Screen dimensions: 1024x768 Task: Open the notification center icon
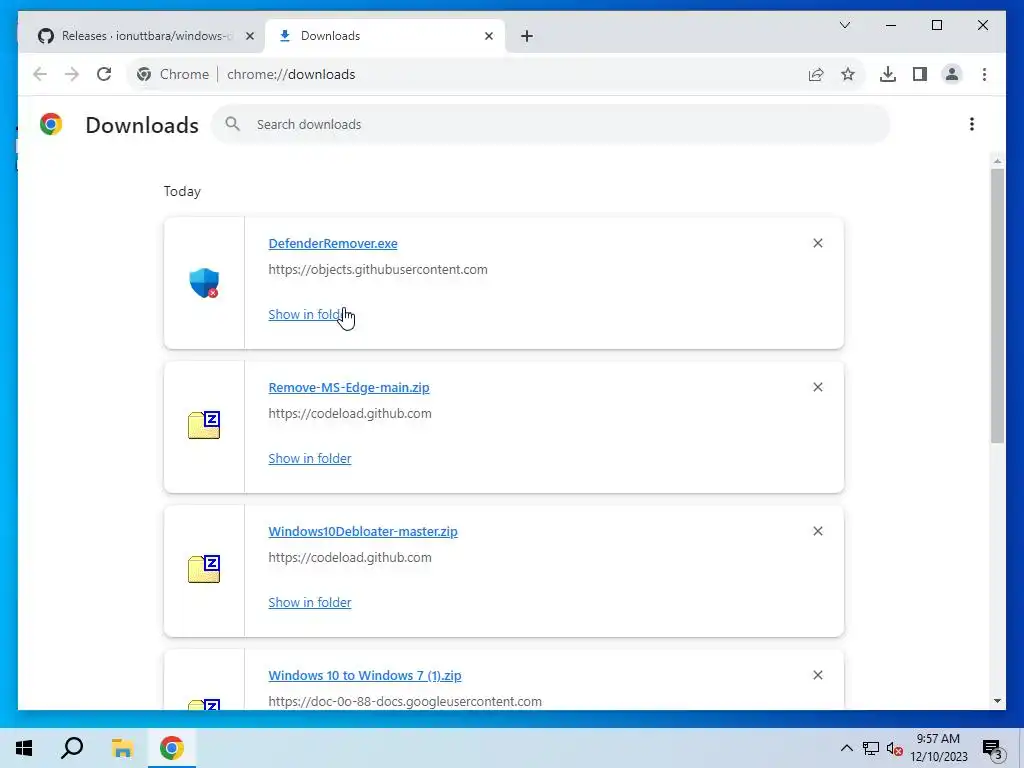993,749
